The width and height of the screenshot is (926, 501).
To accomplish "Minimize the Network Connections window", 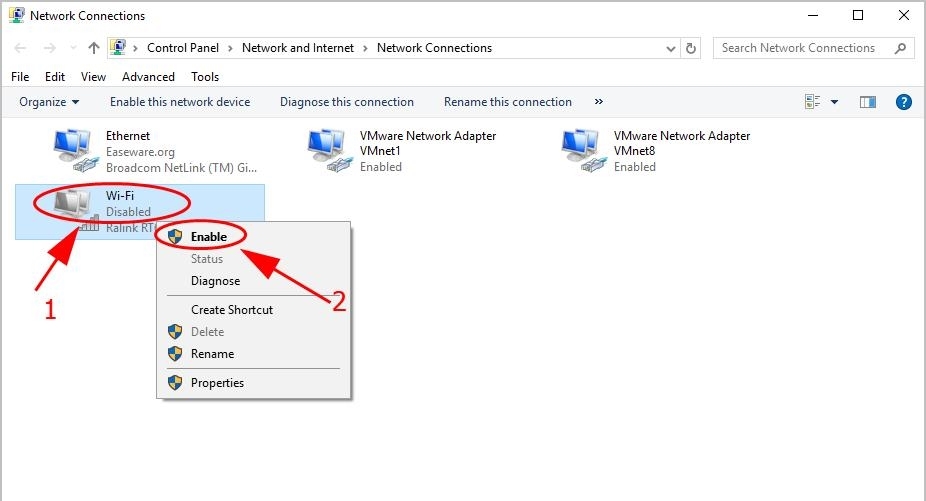I will pyautogui.click(x=813, y=15).
